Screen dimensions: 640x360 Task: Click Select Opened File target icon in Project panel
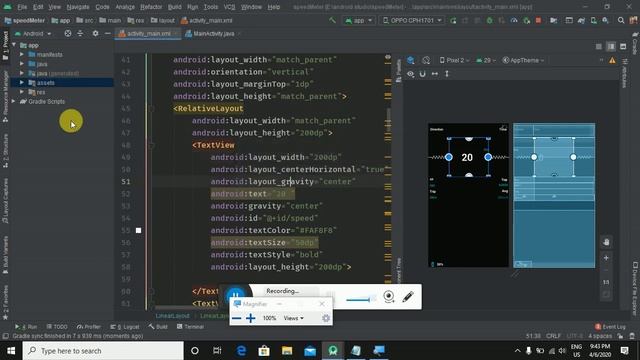click(68, 33)
